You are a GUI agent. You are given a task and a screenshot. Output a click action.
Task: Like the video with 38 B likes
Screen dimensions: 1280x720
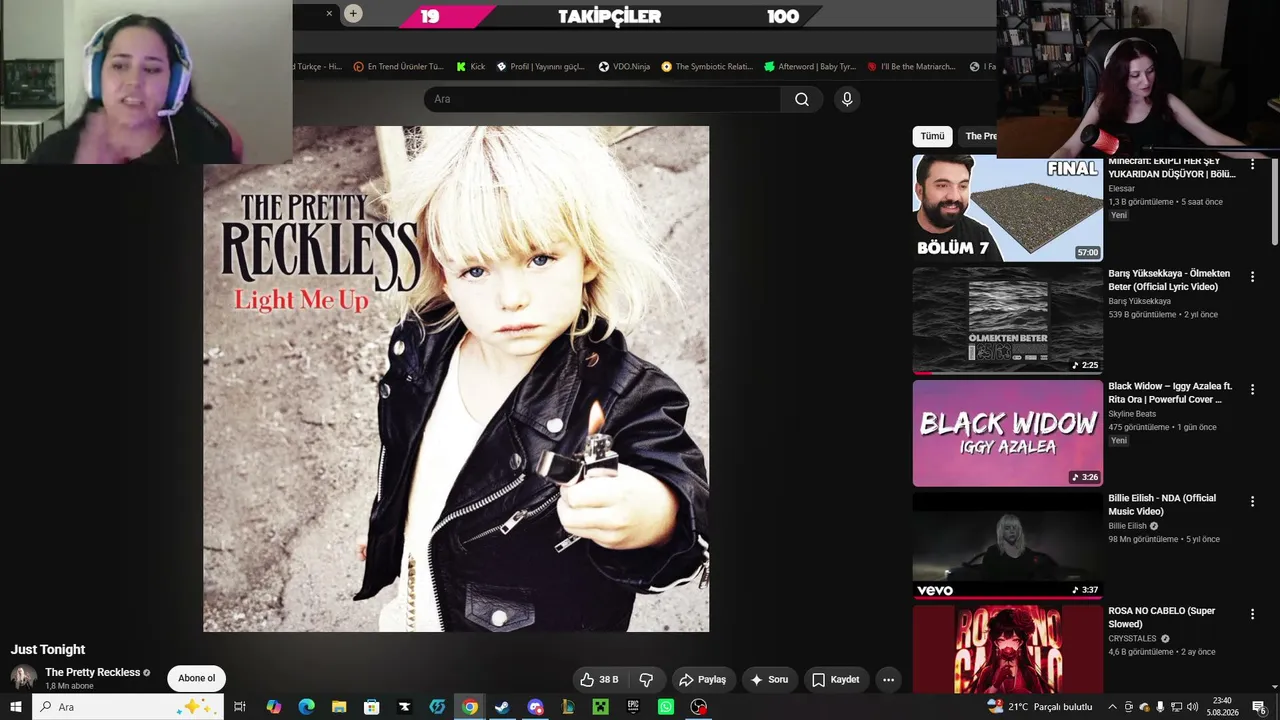[599, 680]
